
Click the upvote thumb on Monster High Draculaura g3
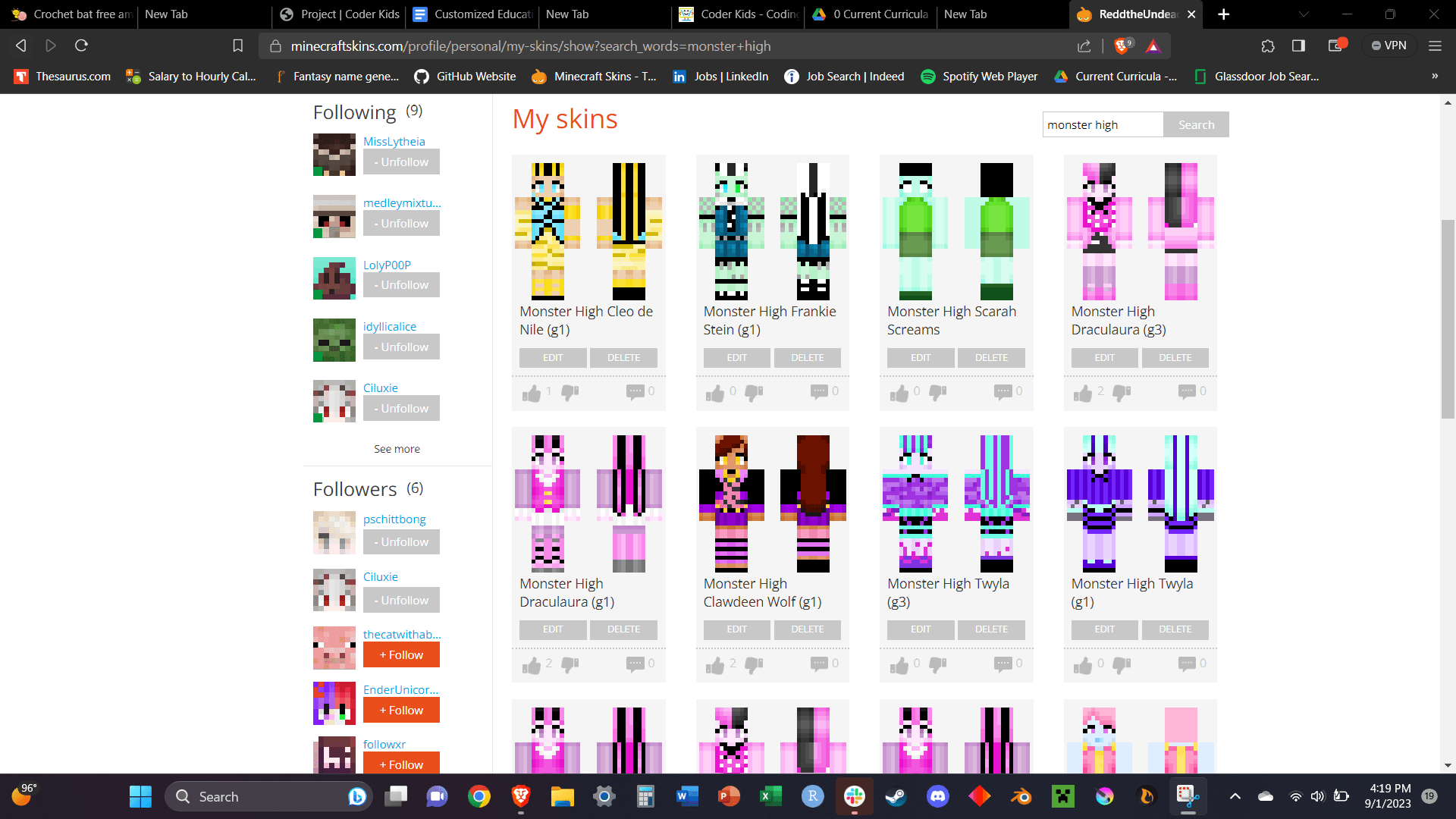(1083, 392)
